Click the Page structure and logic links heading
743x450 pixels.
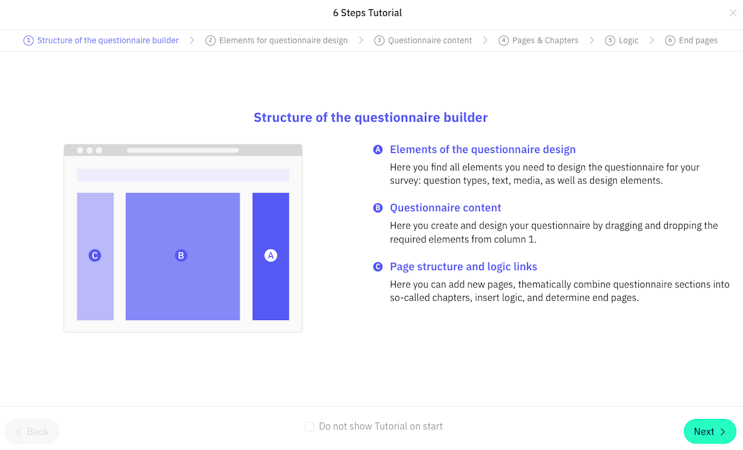463,267
